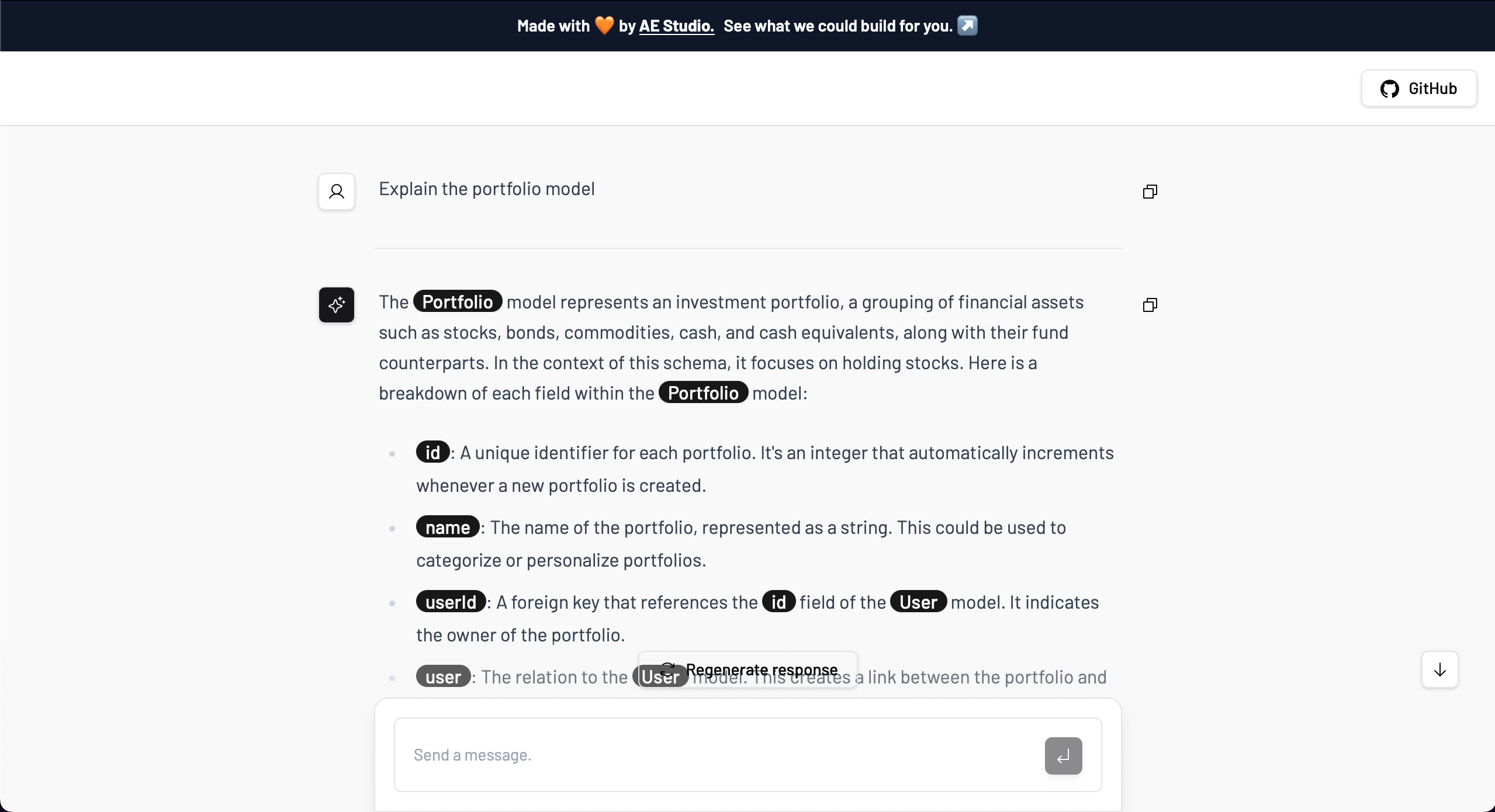
Task: Click the regenerate circular arrows icon
Action: tap(667, 669)
